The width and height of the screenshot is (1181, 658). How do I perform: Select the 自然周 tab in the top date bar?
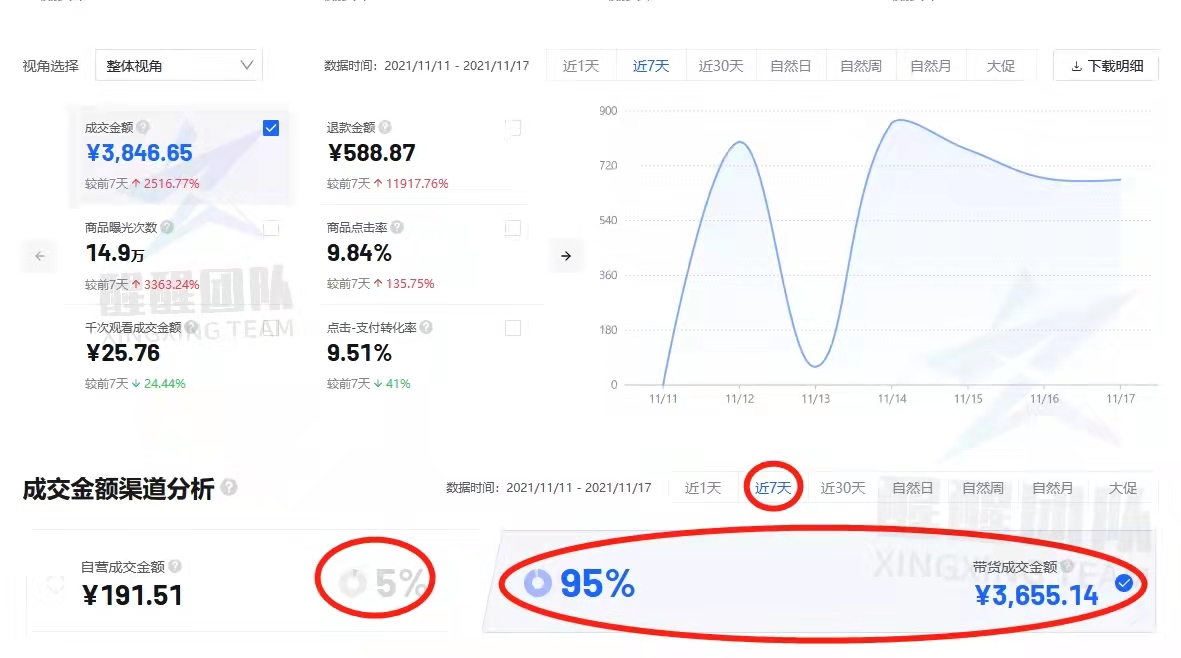click(861, 65)
